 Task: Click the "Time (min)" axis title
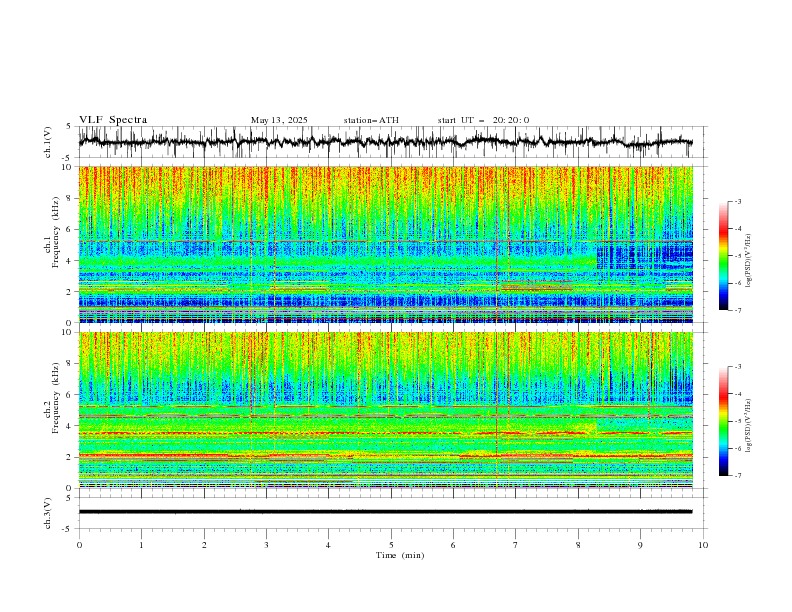(x=400, y=555)
